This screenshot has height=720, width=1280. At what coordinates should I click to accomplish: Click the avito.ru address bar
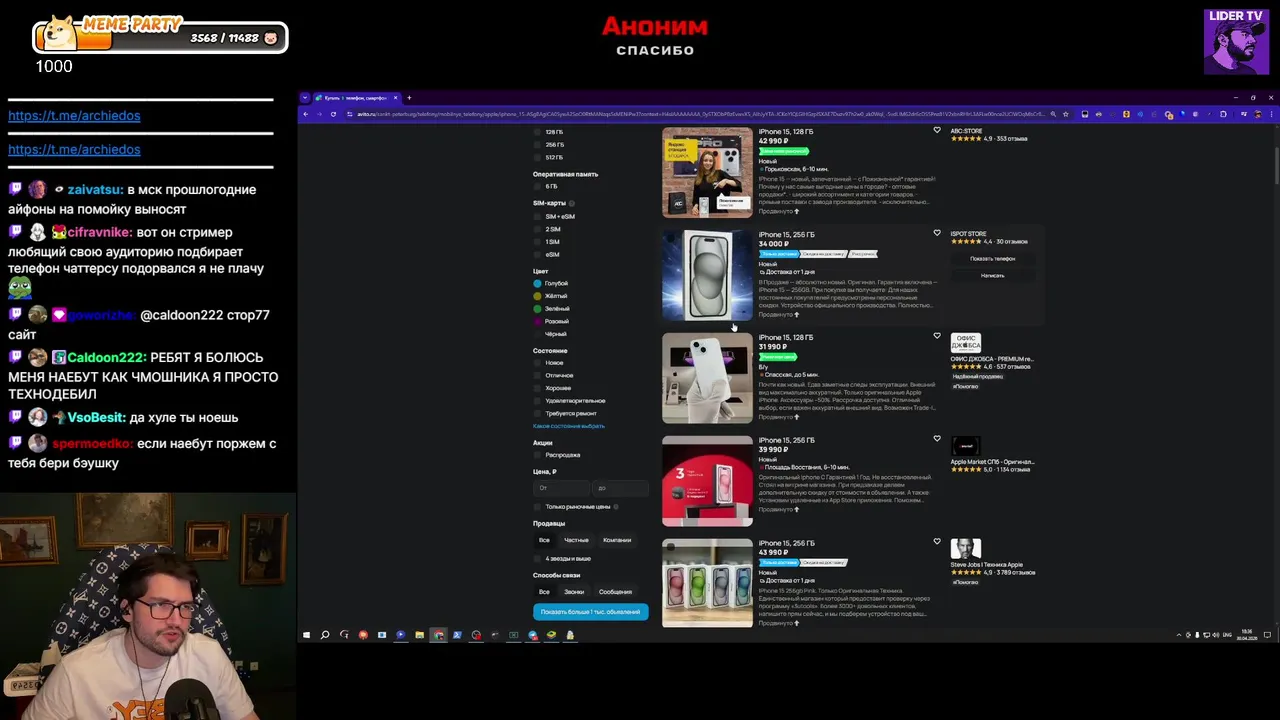[700, 114]
